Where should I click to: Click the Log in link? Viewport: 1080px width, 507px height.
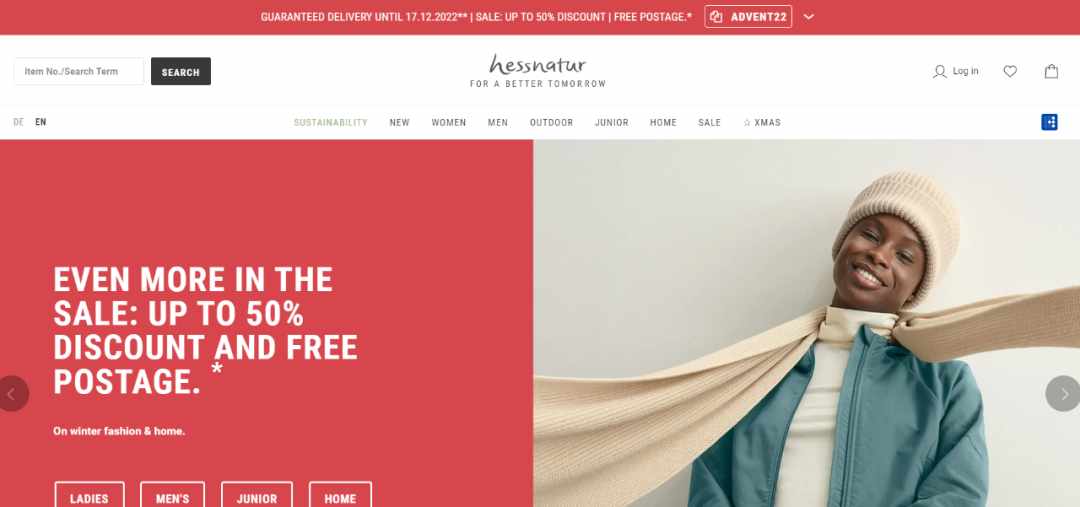965,71
